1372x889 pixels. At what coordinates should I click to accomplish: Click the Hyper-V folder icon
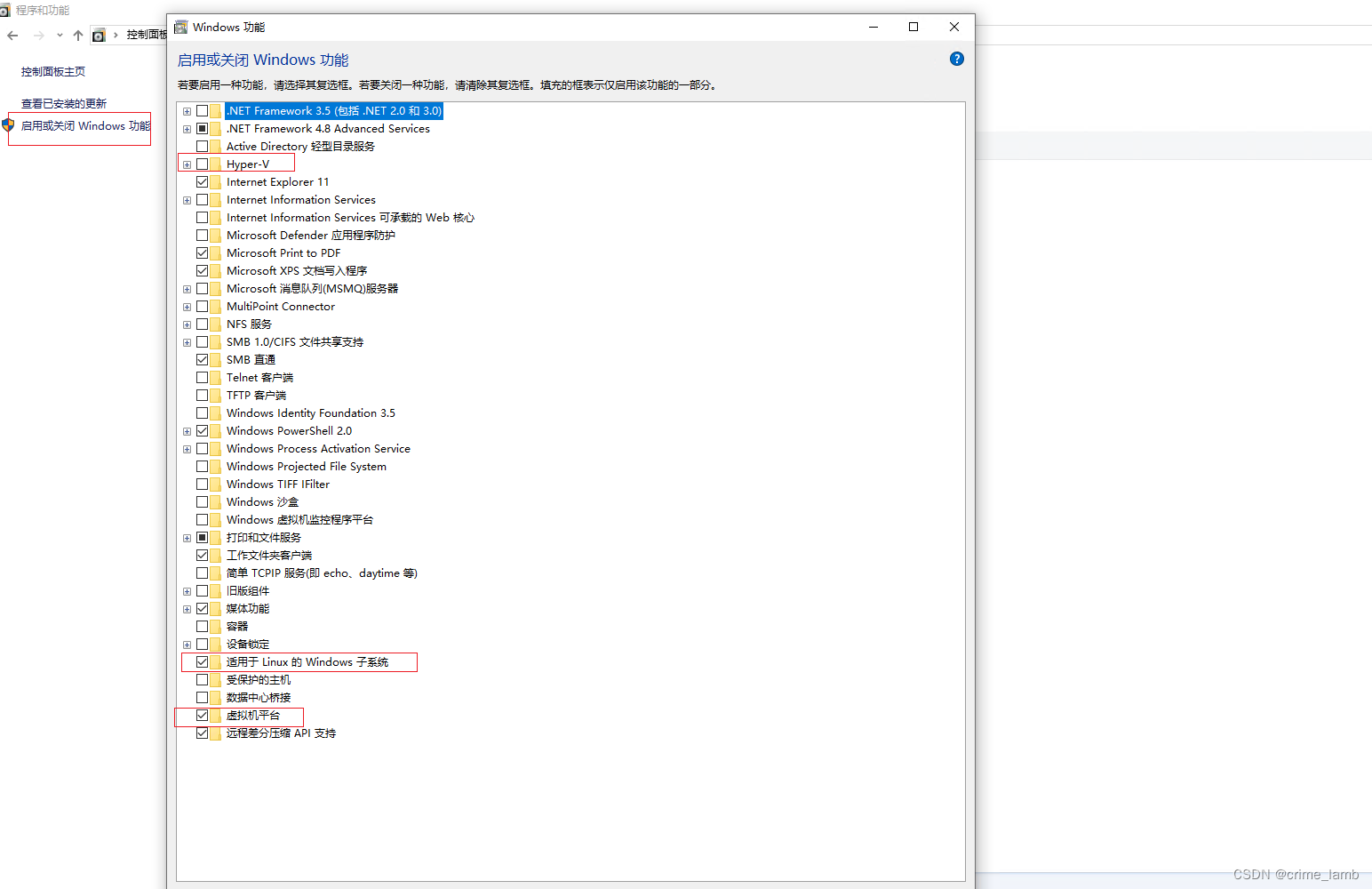coord(216,164)
